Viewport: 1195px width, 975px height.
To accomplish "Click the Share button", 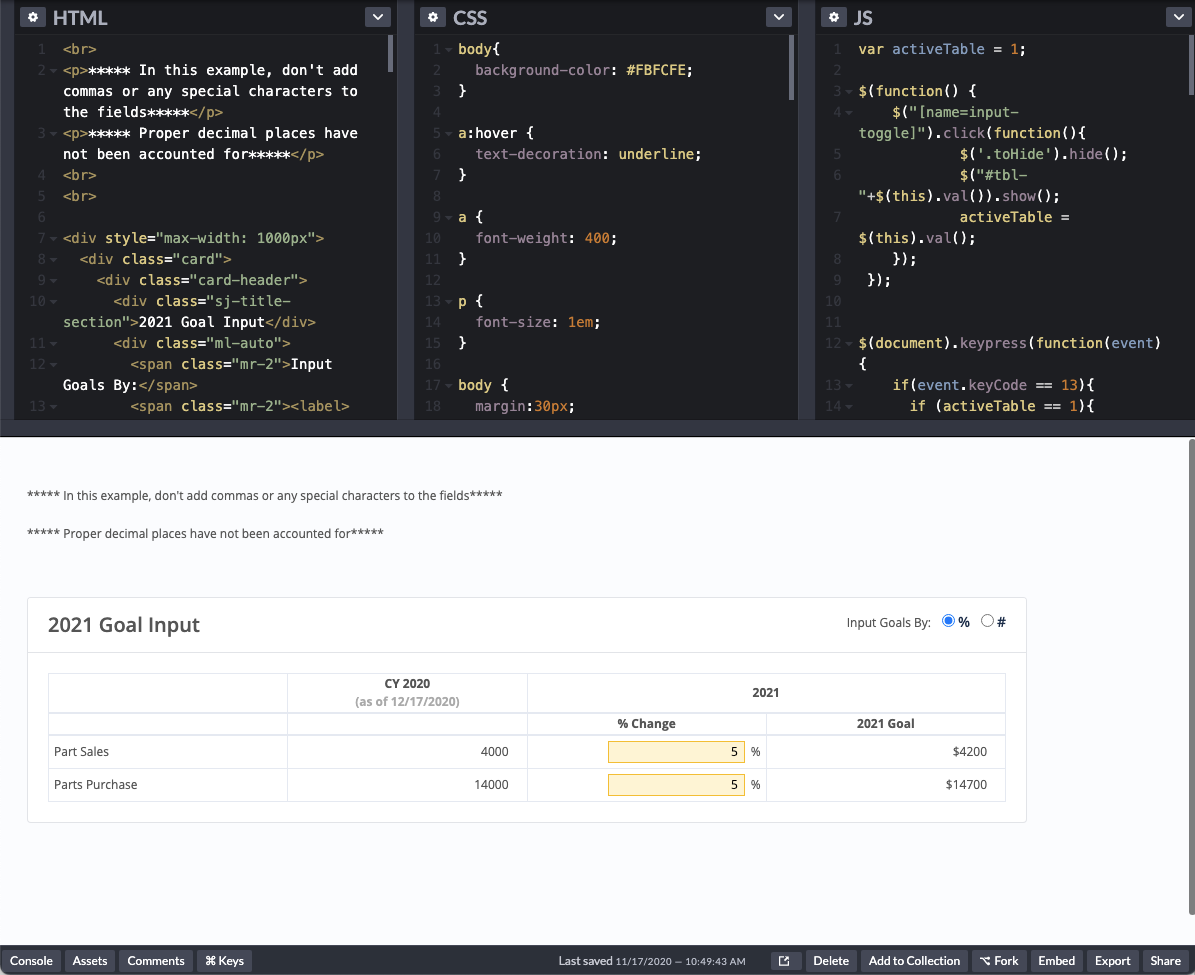I will [1165, 961].
